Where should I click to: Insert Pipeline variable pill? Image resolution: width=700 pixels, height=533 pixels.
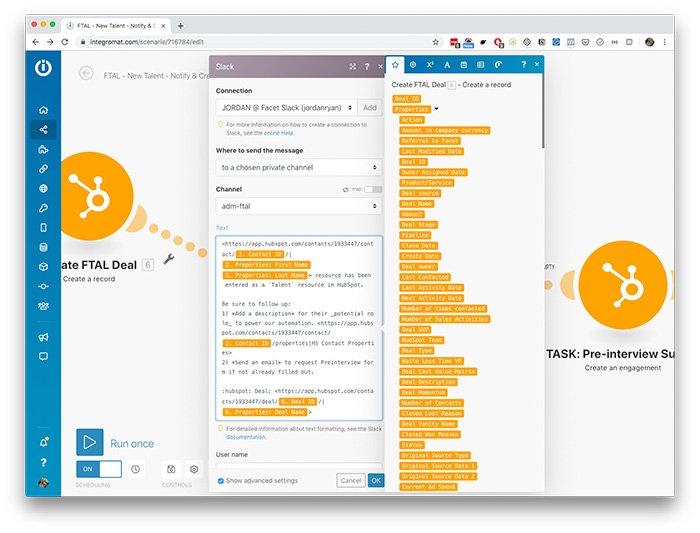415,235
